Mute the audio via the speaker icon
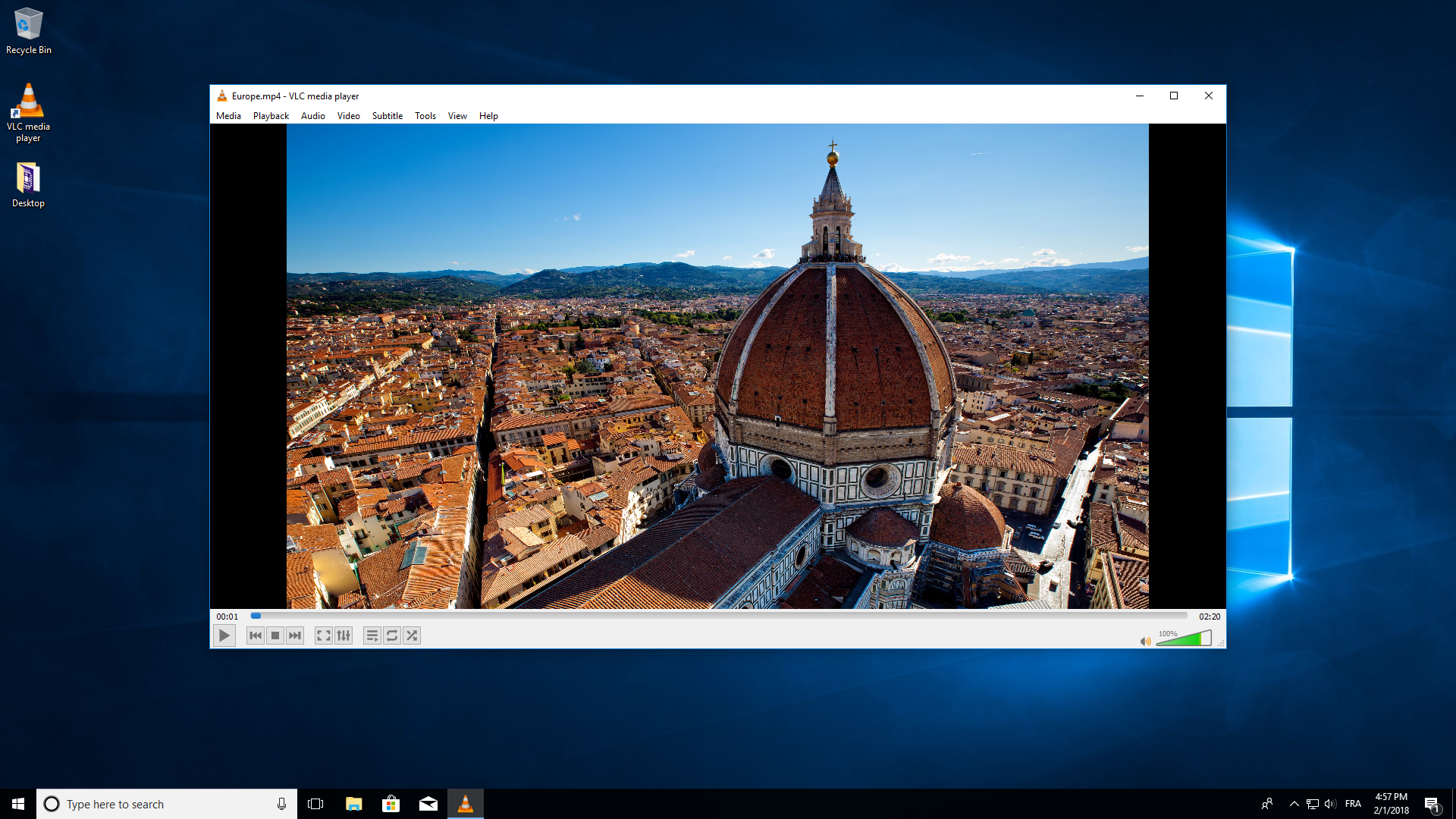Image resolution: width=1456 pixels, height=819 pixels. (1147, 641)
